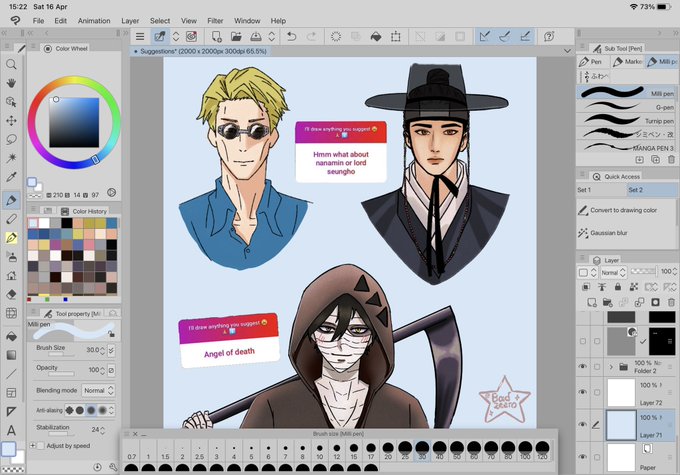Viewport: 680px width, 475px height.
Task: Hide Folder 2 with its eye icon
Action: click(x=582, y=367)
